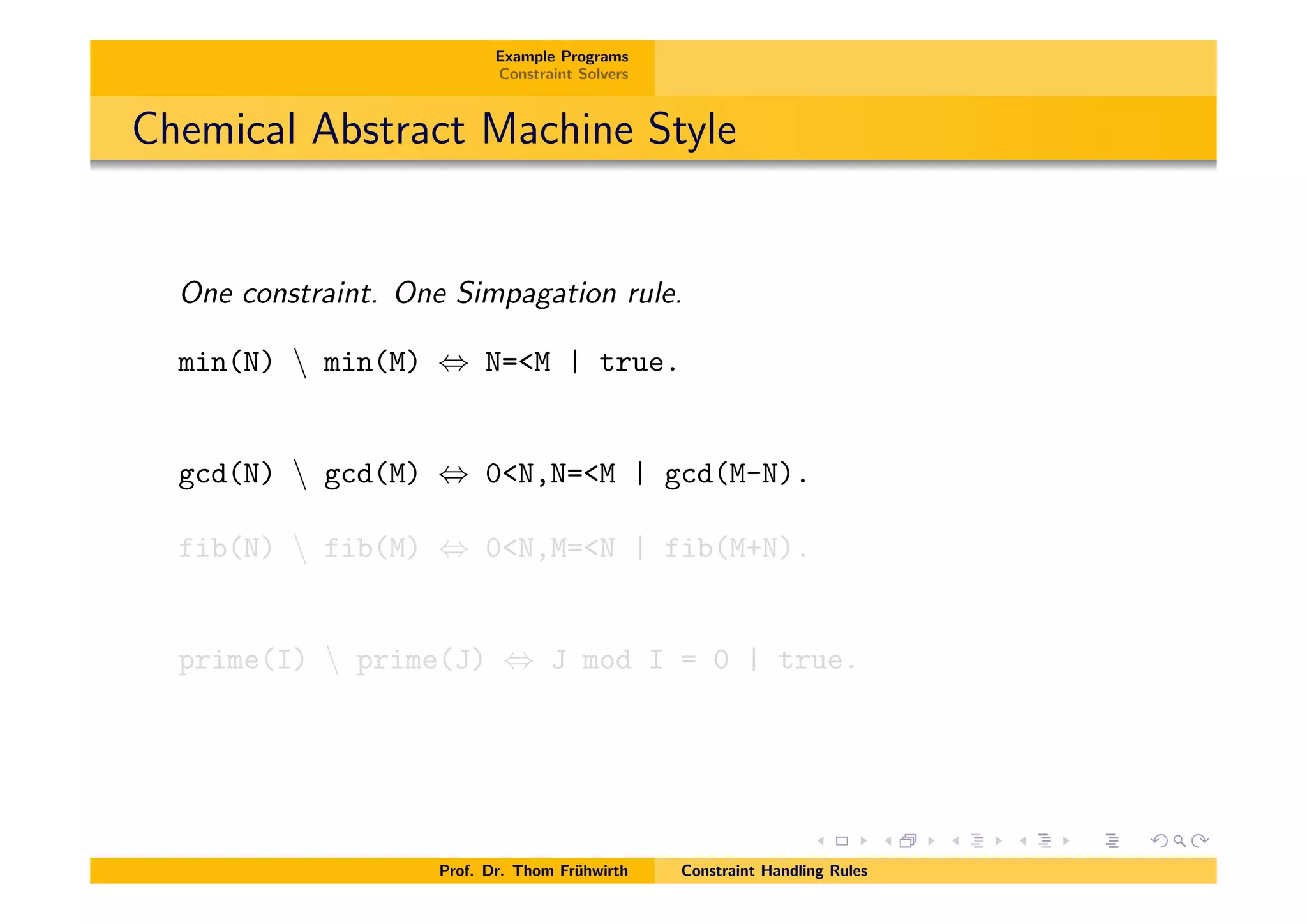The height and width of the screenshot is (924, 1307).
Task: Go to next slide arrow
Action: (863, 841)
